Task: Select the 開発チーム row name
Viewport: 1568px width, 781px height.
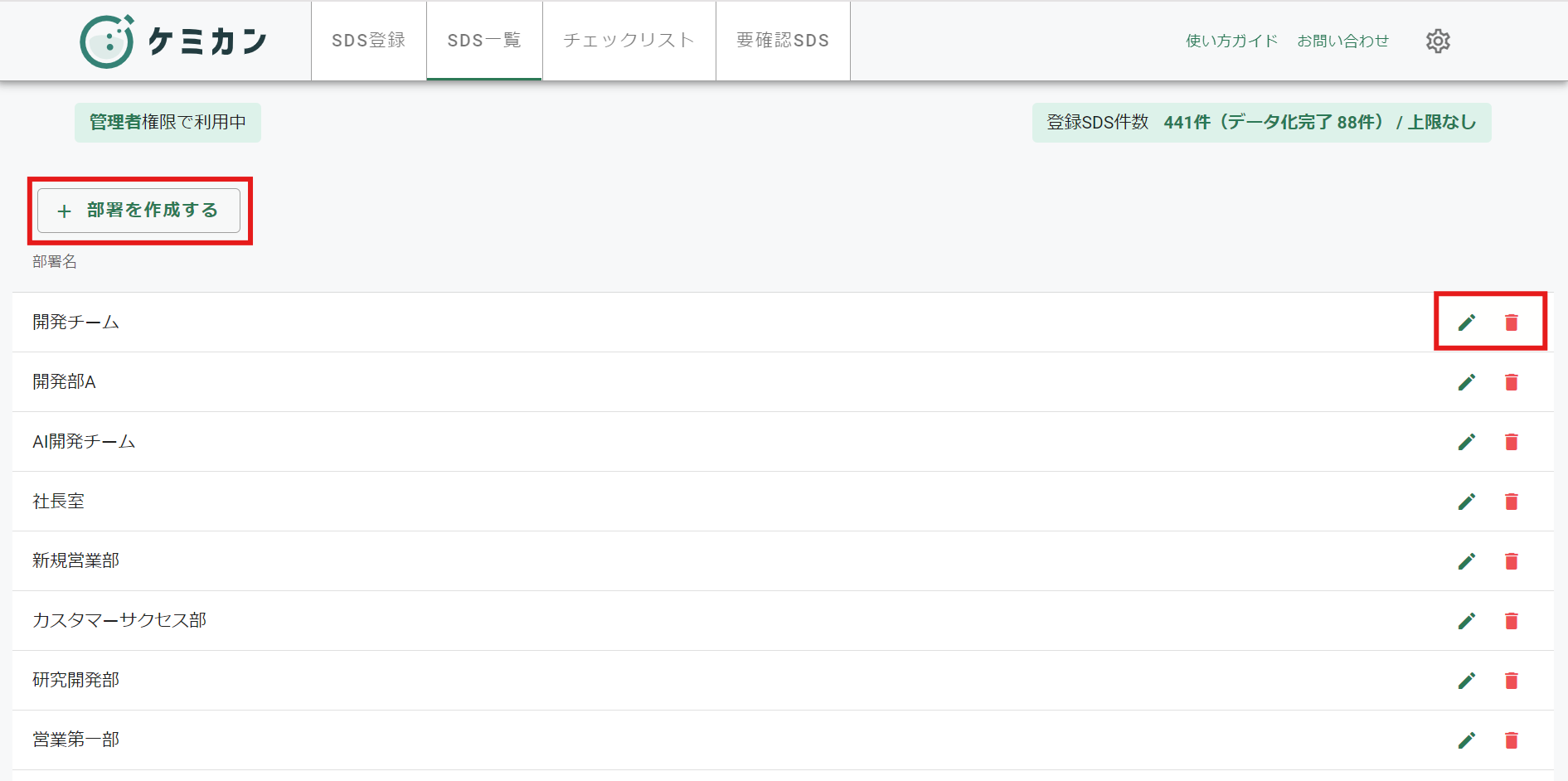Action: tap(76, 322)
